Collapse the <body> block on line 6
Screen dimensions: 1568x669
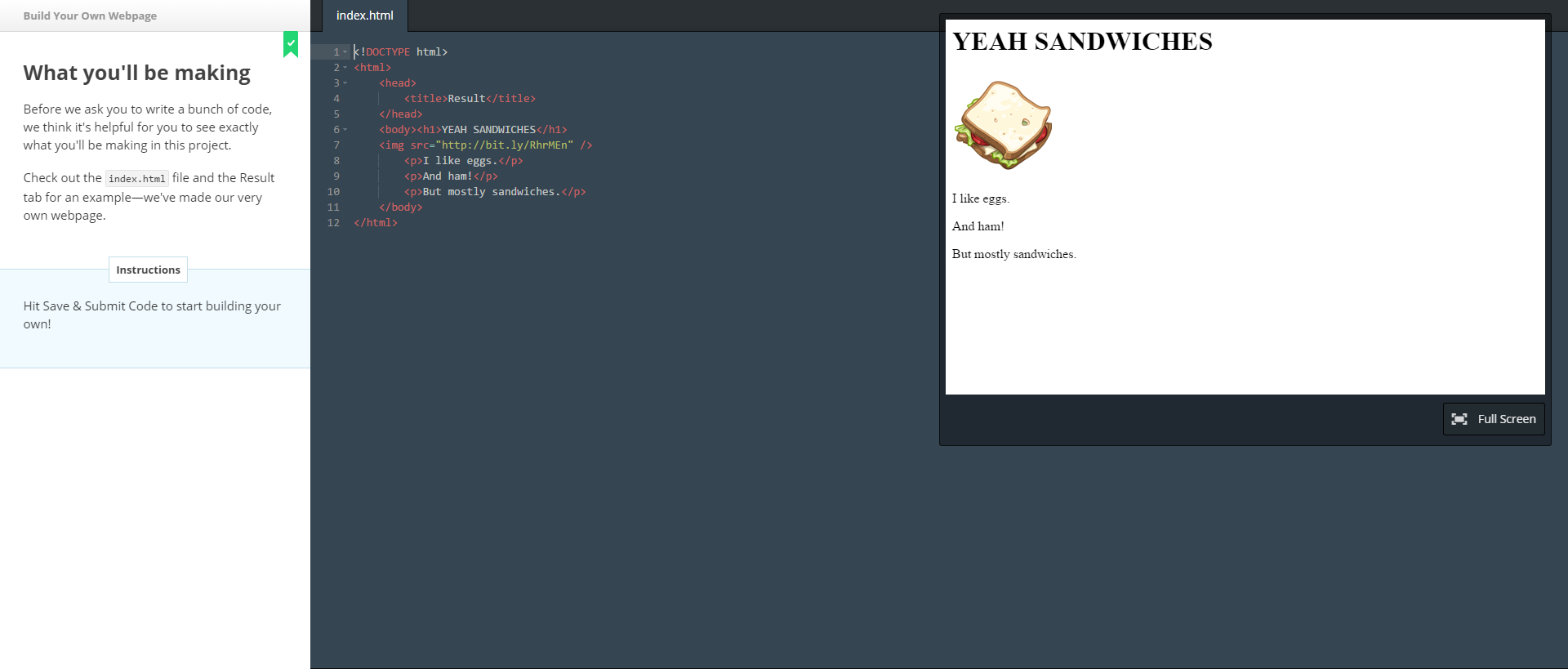pyautogui.click(x=345, y=130)
